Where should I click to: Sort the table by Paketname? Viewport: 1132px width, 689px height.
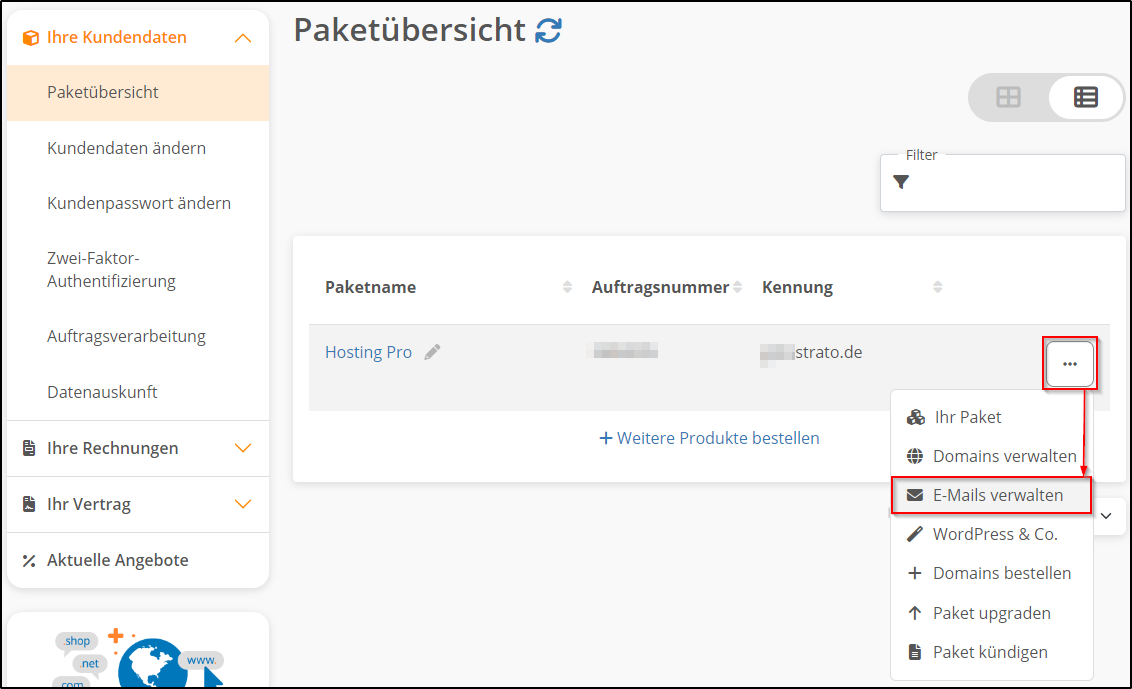tap(566, 286)
